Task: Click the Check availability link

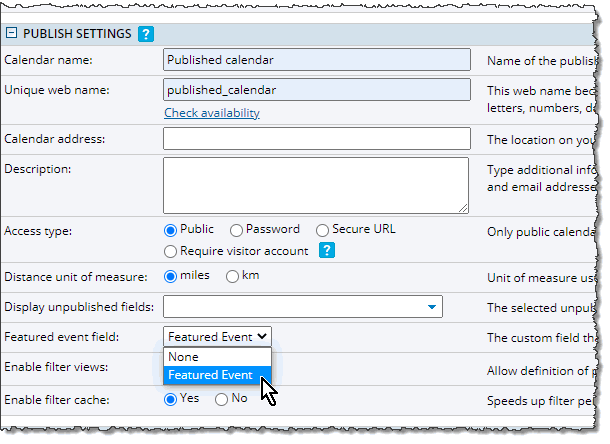Action: click(212, 113)
